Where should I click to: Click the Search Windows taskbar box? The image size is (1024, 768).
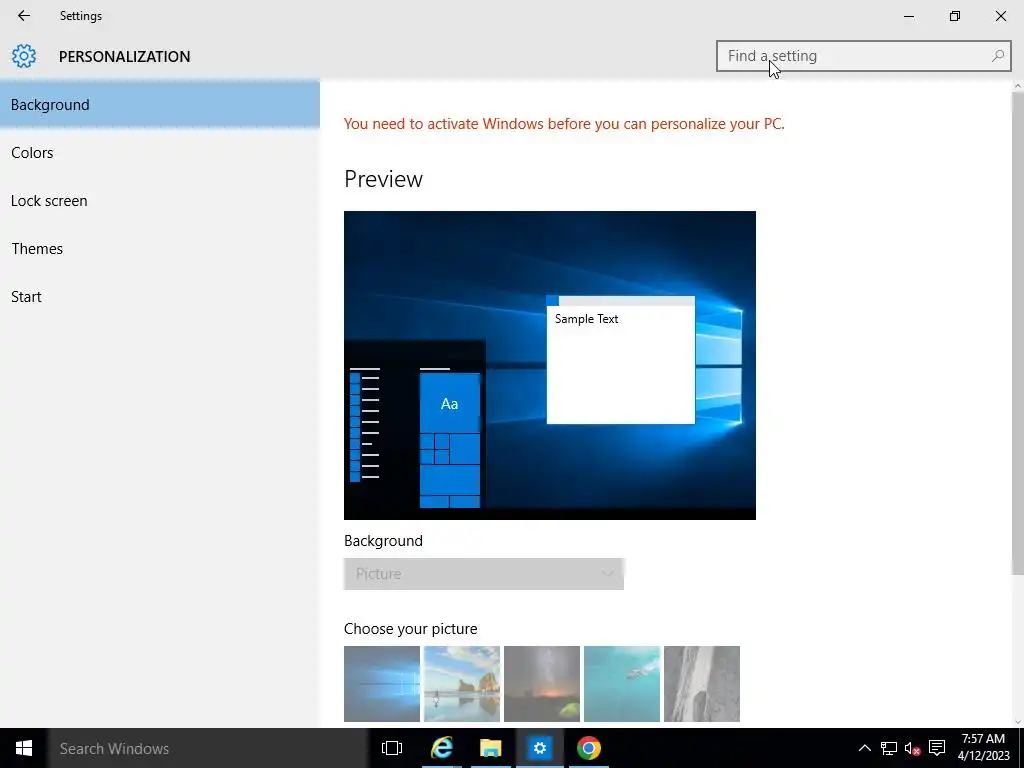pos(208,748)
